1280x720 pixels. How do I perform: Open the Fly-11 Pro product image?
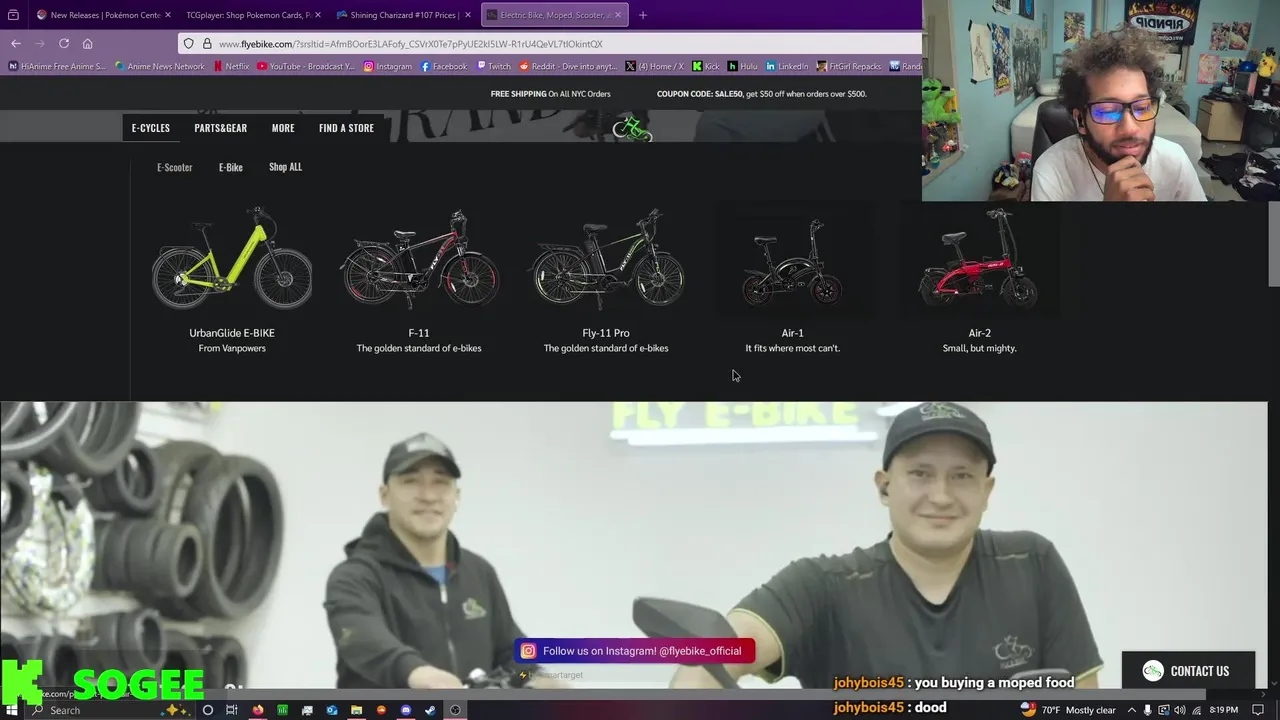click(606, 259)
